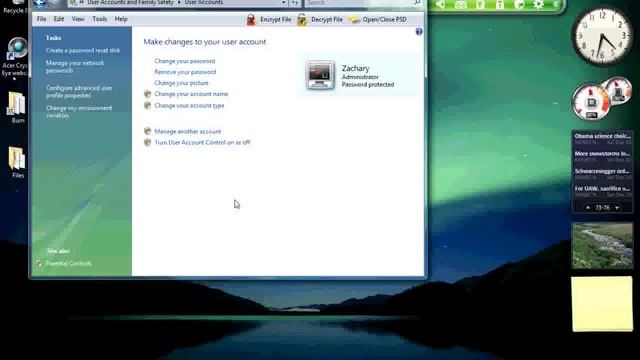The image size is (640, 360).
Task: Click the yellow sticky note gadget
Action: coord(602,304)
